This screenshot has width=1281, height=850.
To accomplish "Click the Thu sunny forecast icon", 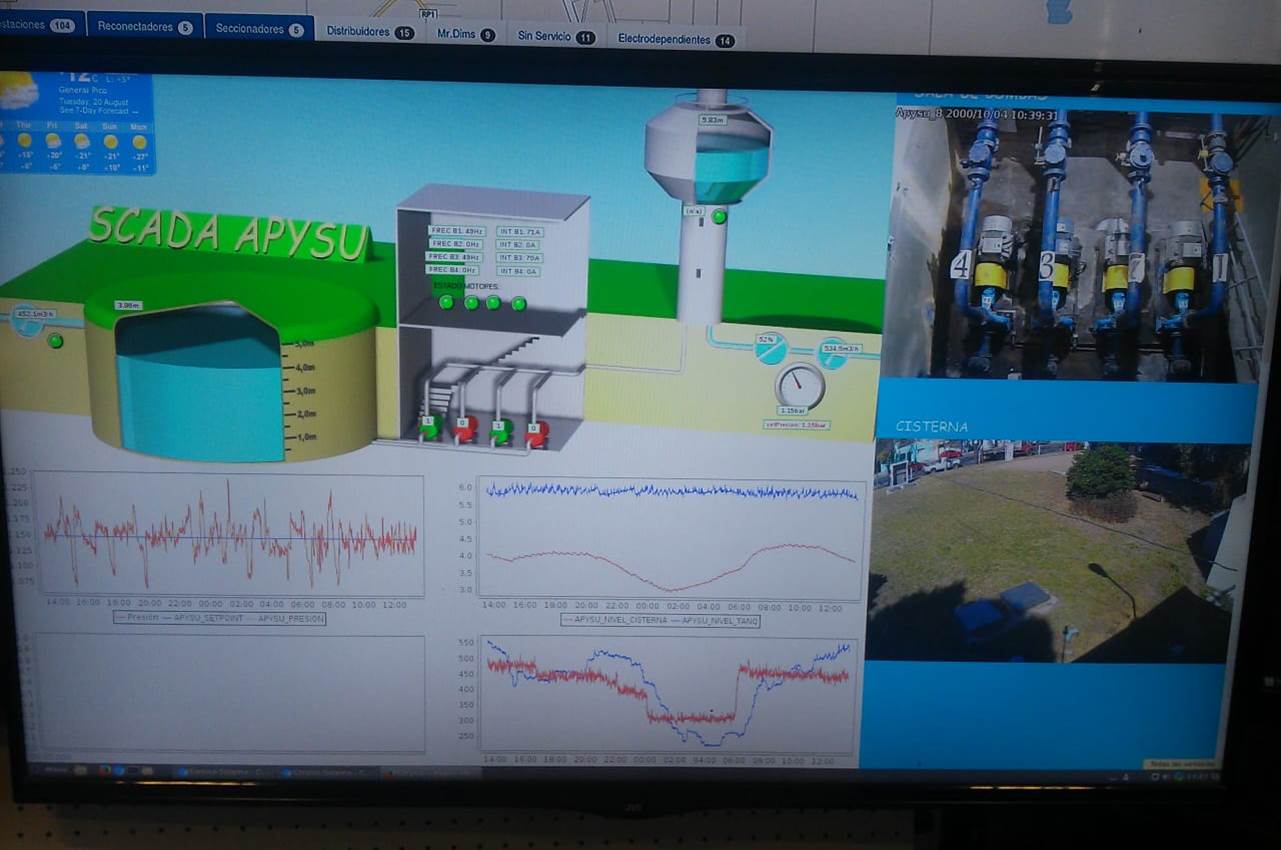I will (x=24, y=140).
